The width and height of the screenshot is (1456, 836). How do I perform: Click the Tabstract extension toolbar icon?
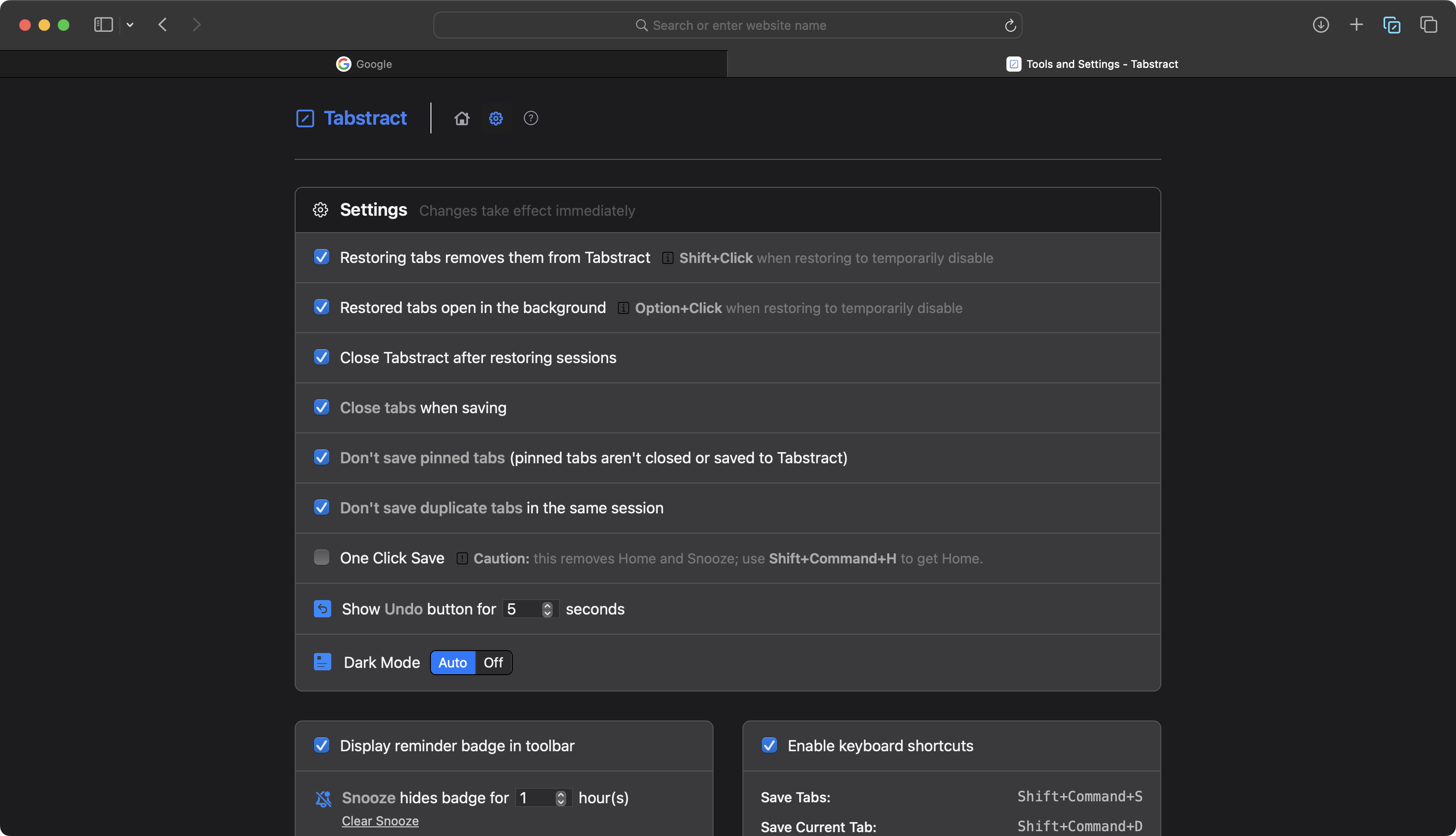click(1392, 25)
